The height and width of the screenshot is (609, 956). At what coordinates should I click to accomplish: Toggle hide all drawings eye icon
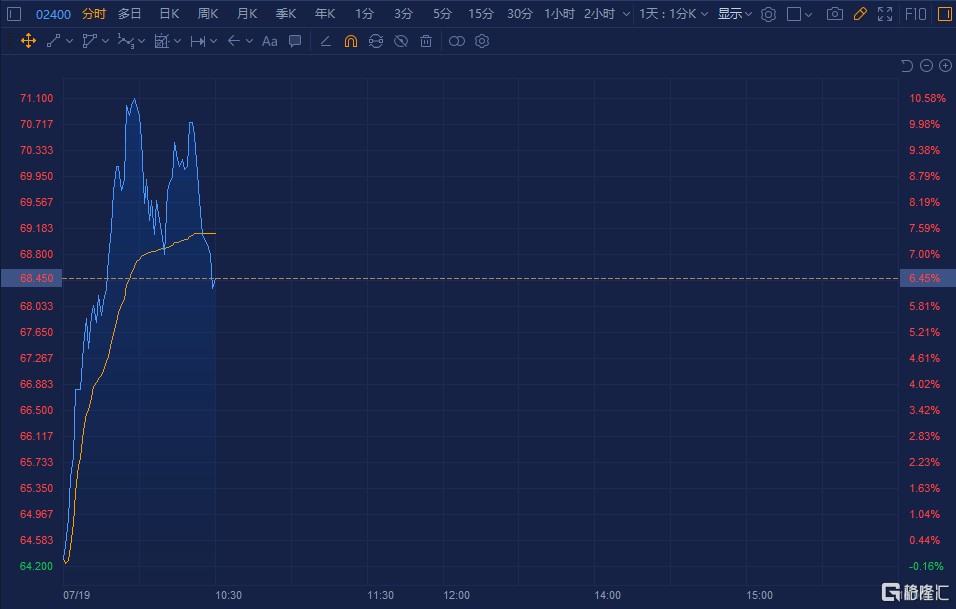coord(401,41)
